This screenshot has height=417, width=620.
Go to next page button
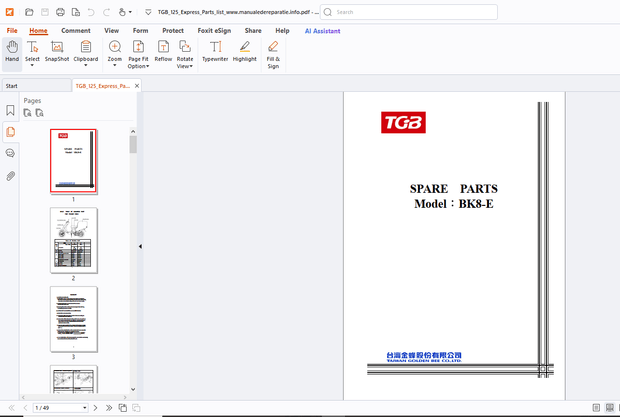[x=96, y=408]
